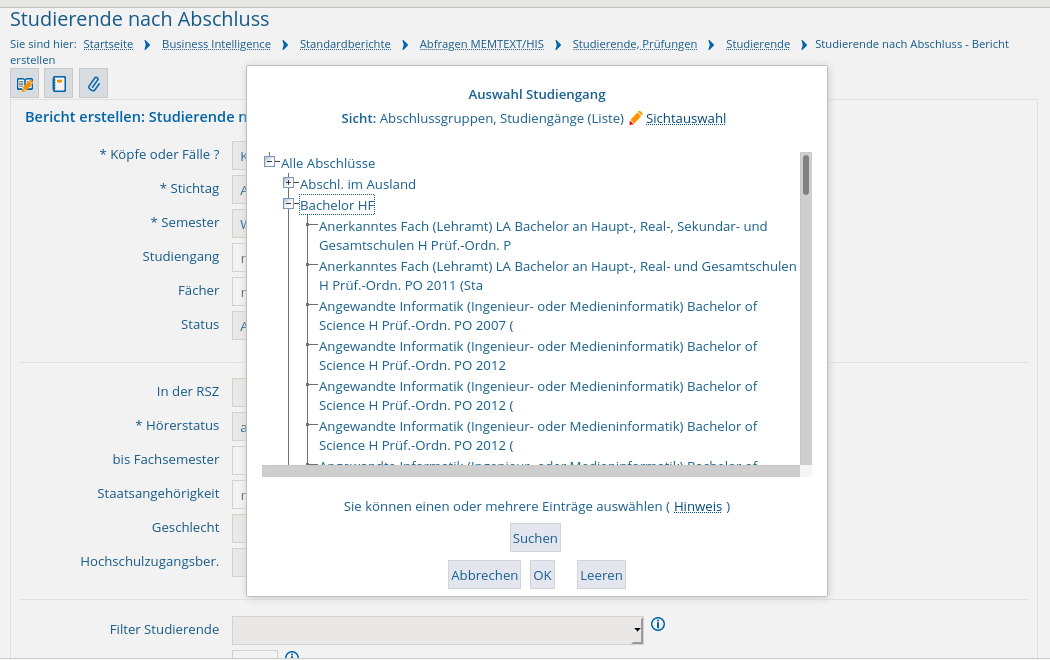Collapse the Bachelor HF tree node
The width and height of the screenshot is (1050, 660).
(289, 204)
